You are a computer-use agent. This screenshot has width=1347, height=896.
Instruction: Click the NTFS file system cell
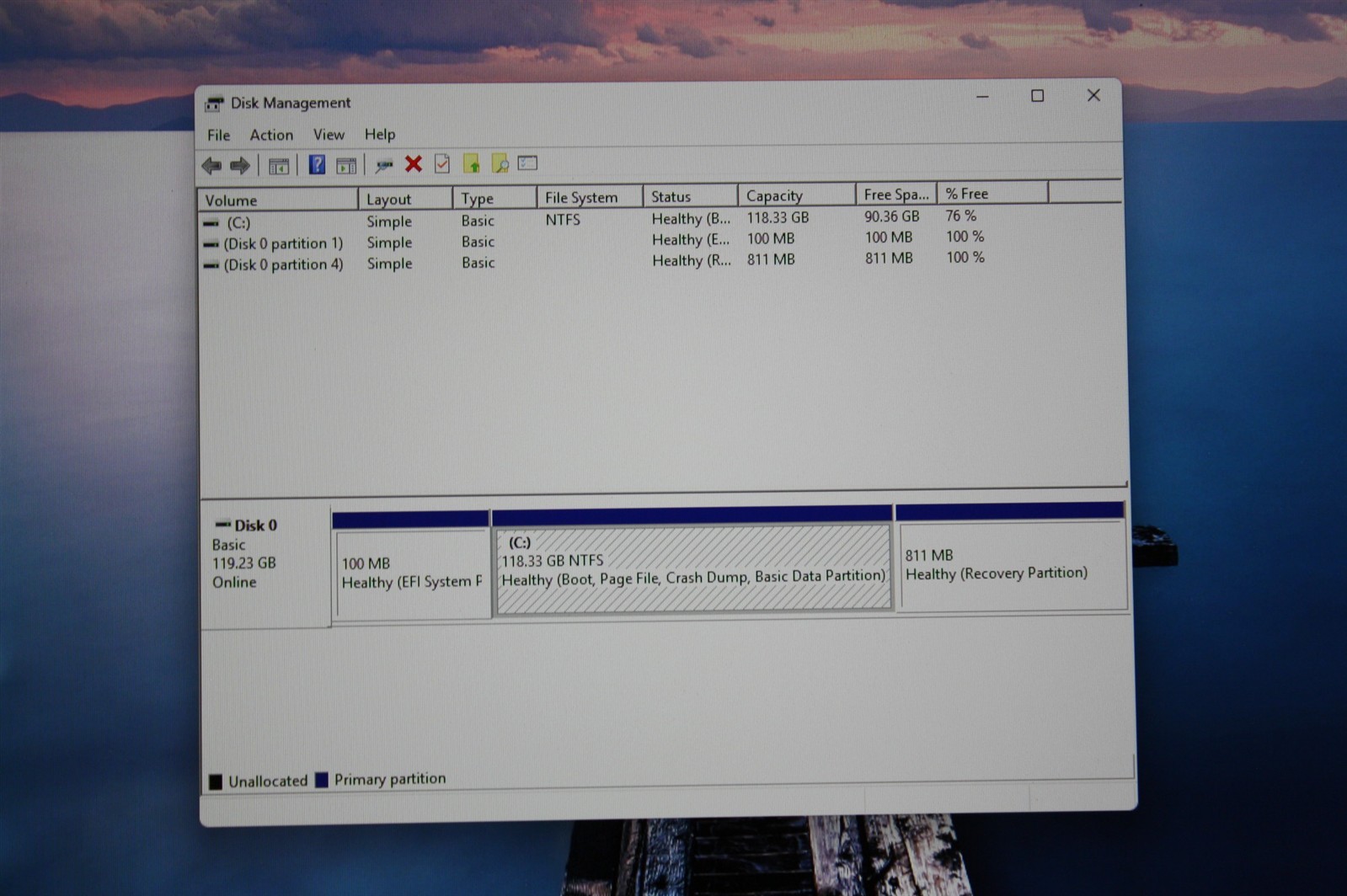563,219
